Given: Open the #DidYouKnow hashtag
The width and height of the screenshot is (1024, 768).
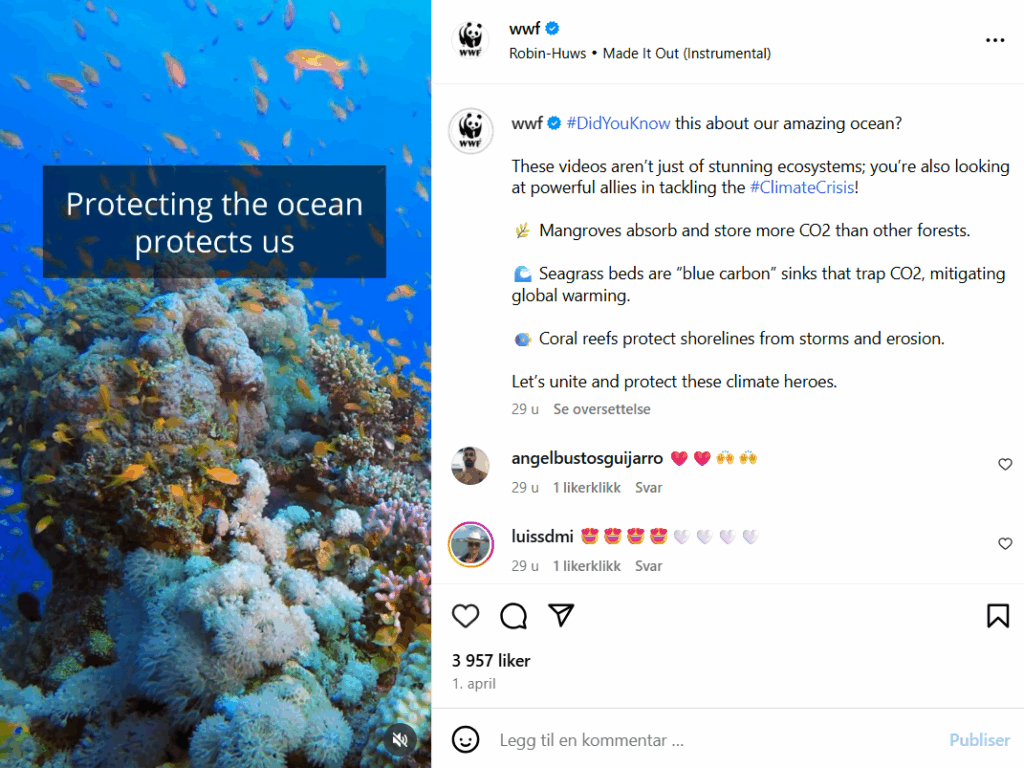Looking at the screenshot, I should tap(618, 123).
